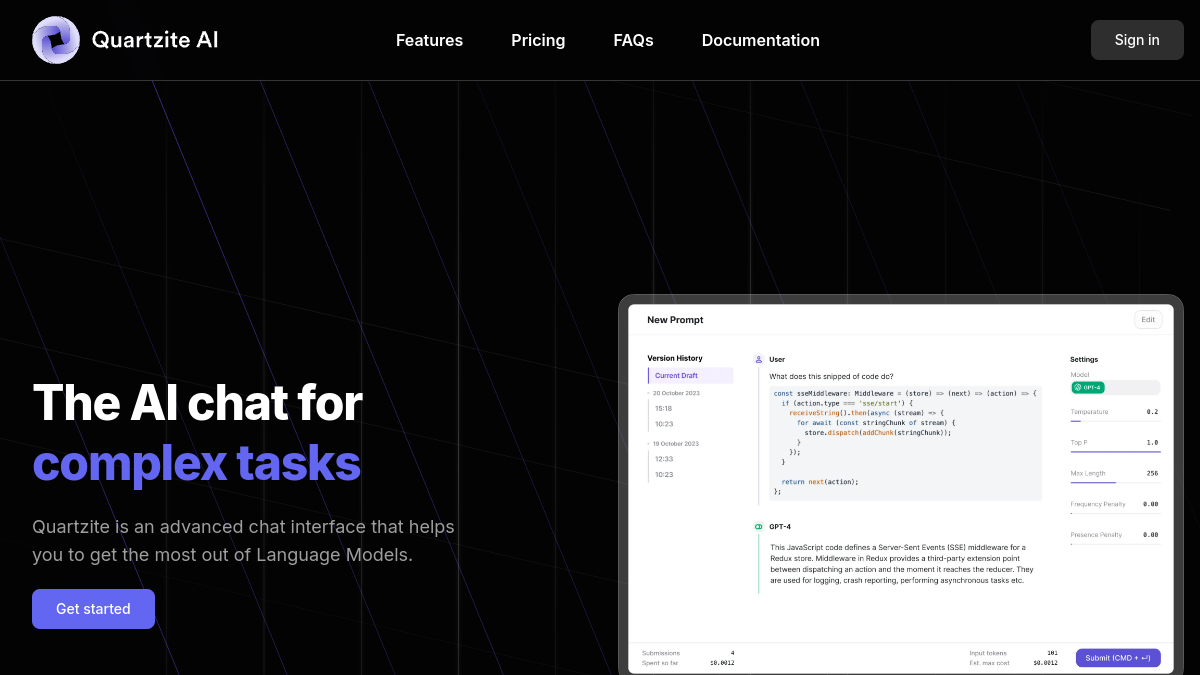
Task: Click the Sign in button
Action: [x=1137, y=40]
